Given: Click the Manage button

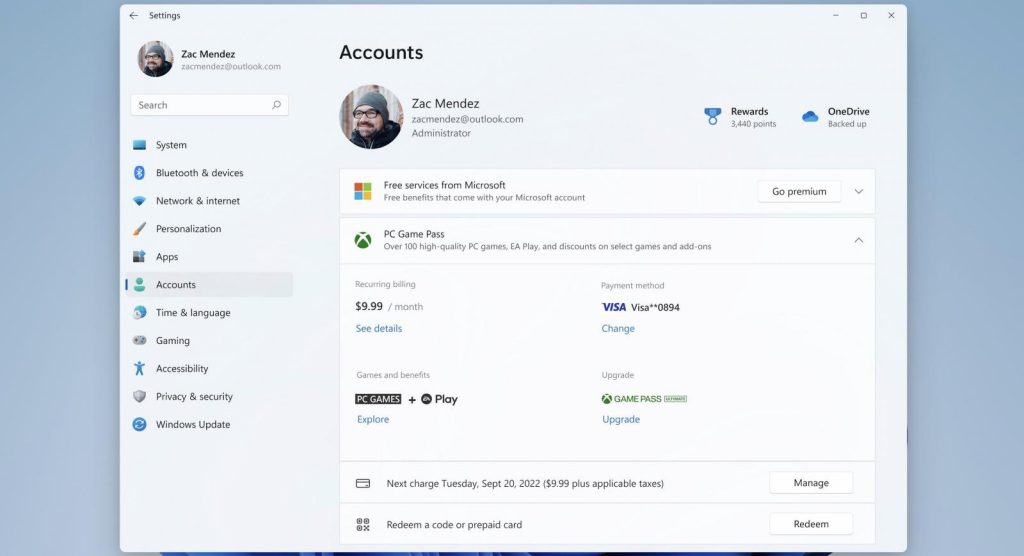Looking at the screenshot, I should [811, 483].
